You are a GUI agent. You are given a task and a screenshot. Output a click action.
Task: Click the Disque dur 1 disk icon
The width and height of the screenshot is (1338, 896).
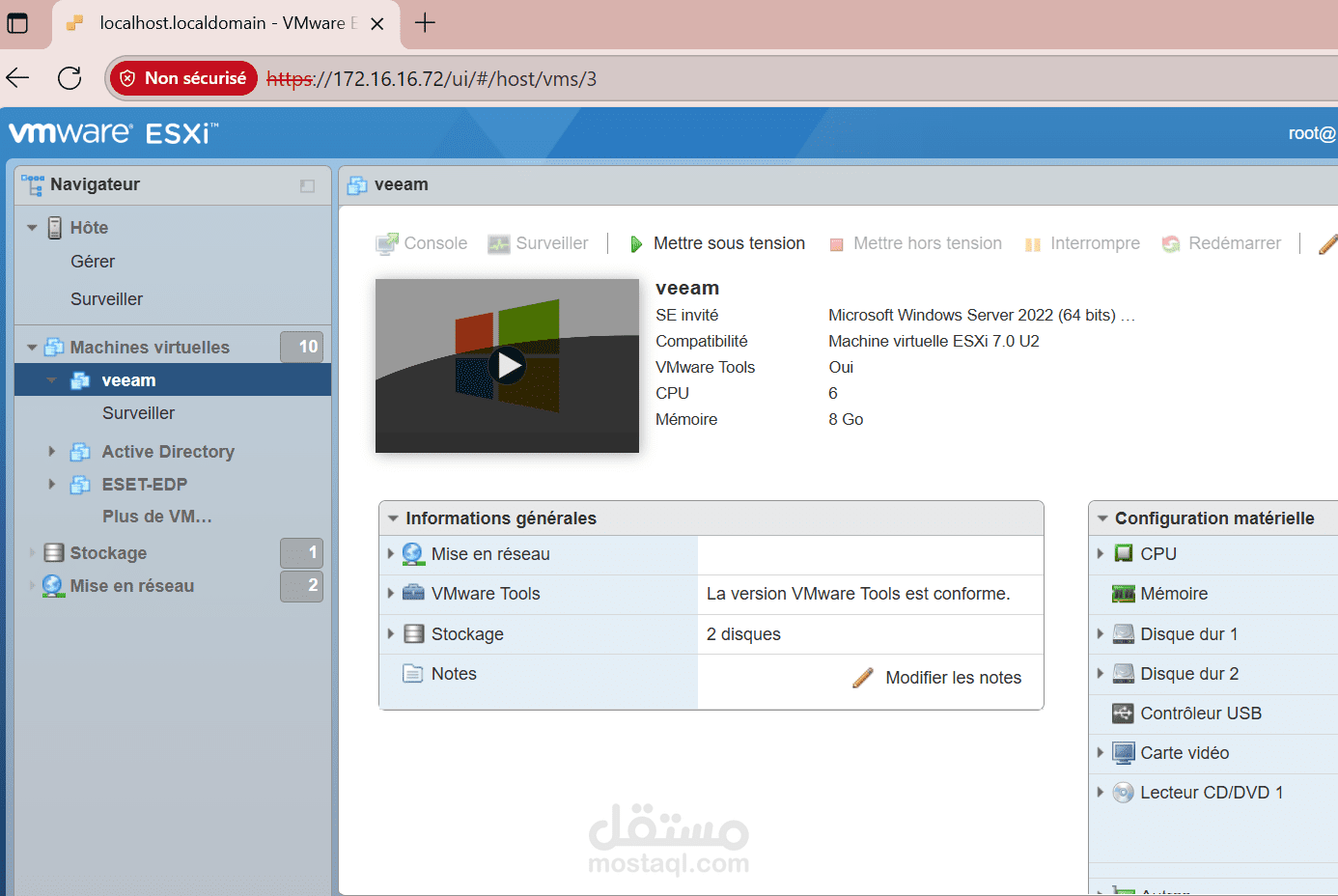[x=1124, y=634]
